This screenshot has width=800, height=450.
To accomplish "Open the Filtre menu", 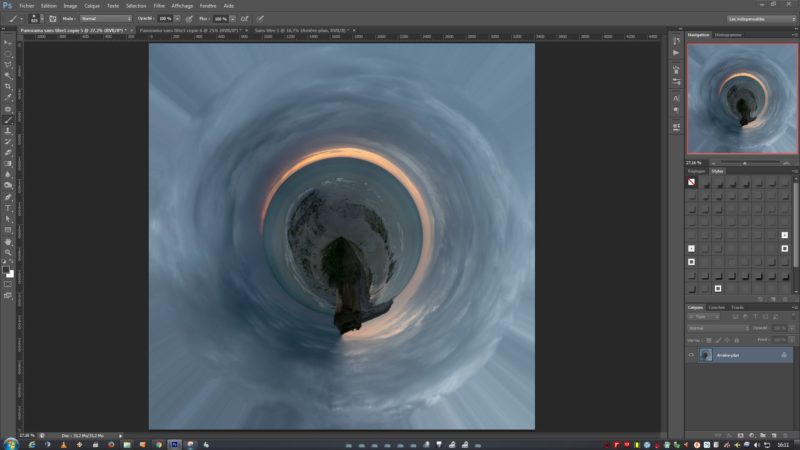I will 159,5.
